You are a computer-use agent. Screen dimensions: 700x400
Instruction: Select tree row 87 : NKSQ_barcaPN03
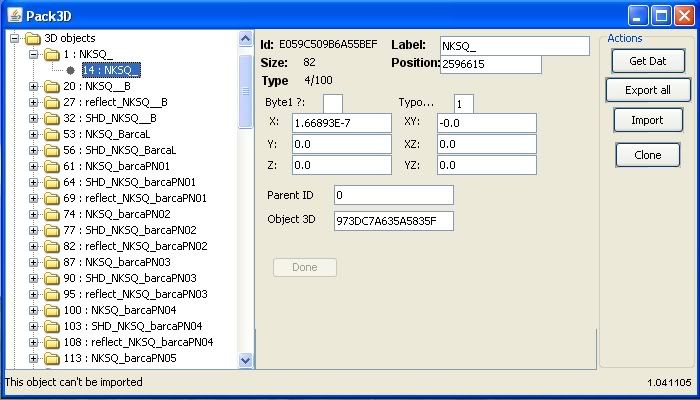coord(117,262)
